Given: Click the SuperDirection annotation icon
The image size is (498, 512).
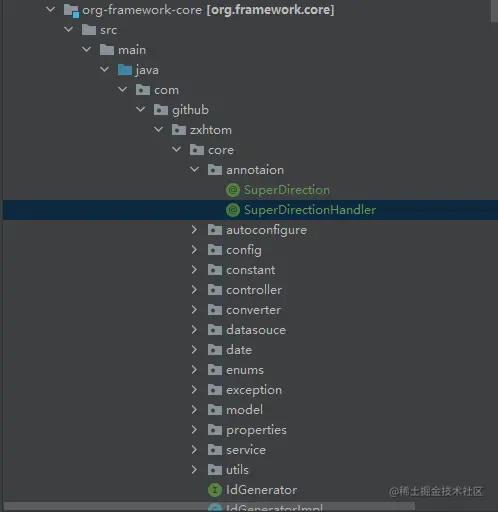Looking at the screenshot, I should 233,190.
